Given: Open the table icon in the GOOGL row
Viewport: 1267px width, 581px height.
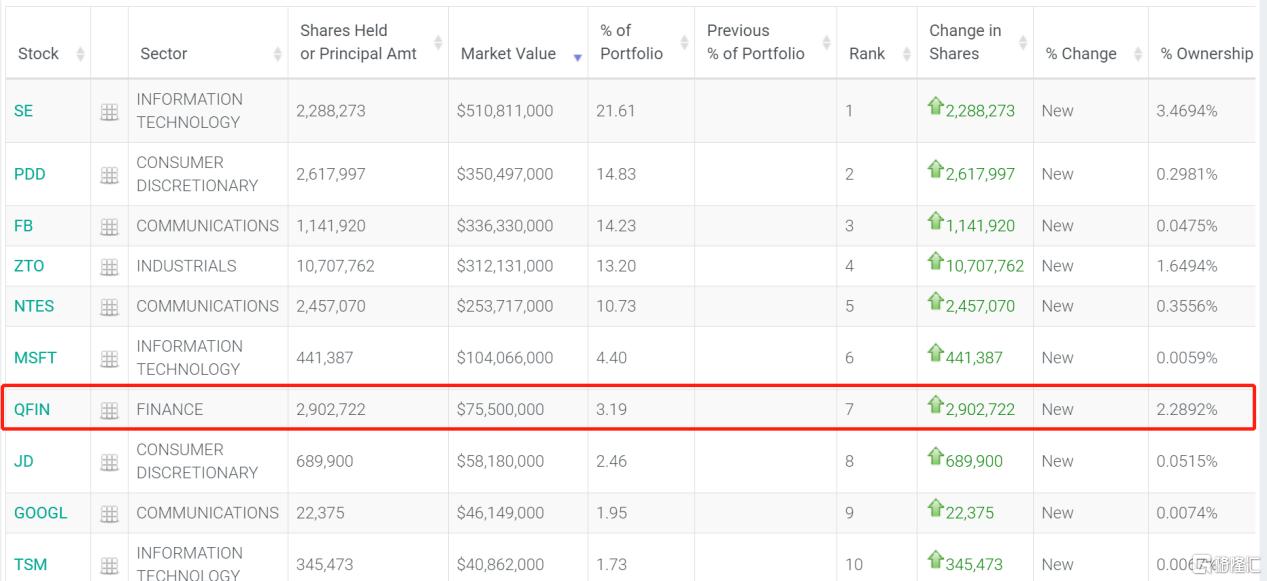Looking at the screenshot, I should [110, 514].
